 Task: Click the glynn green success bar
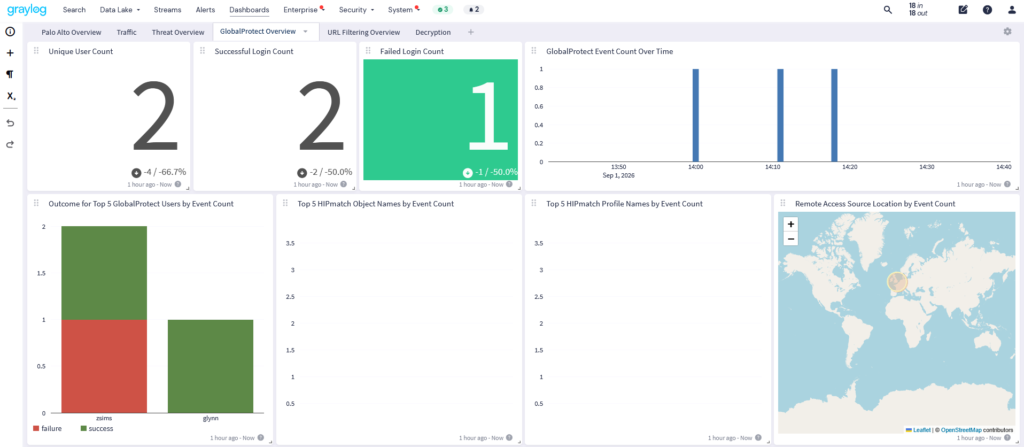(210, 366)
